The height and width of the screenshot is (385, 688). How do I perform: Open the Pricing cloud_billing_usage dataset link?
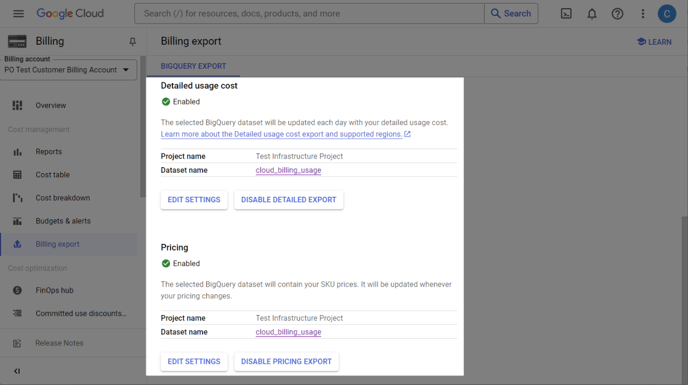pyautogui.click(x=288, y=332)
